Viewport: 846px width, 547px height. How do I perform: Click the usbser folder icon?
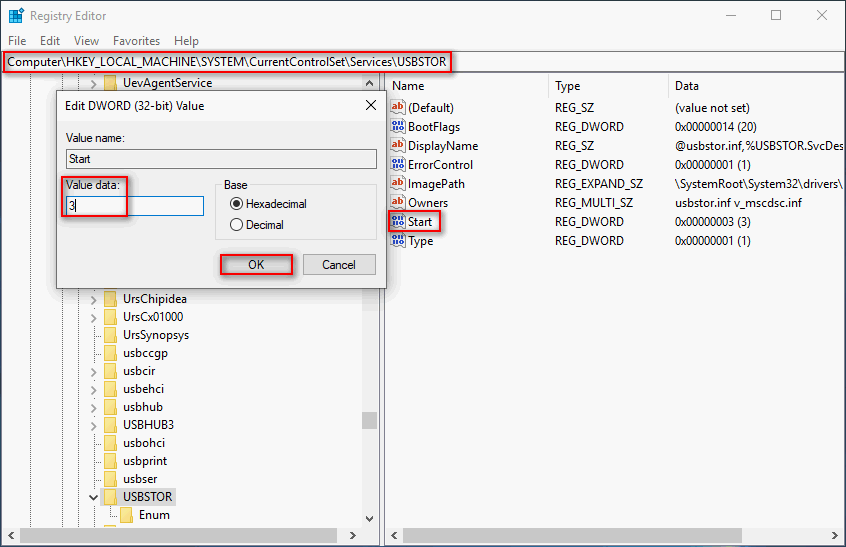point(110,478)
